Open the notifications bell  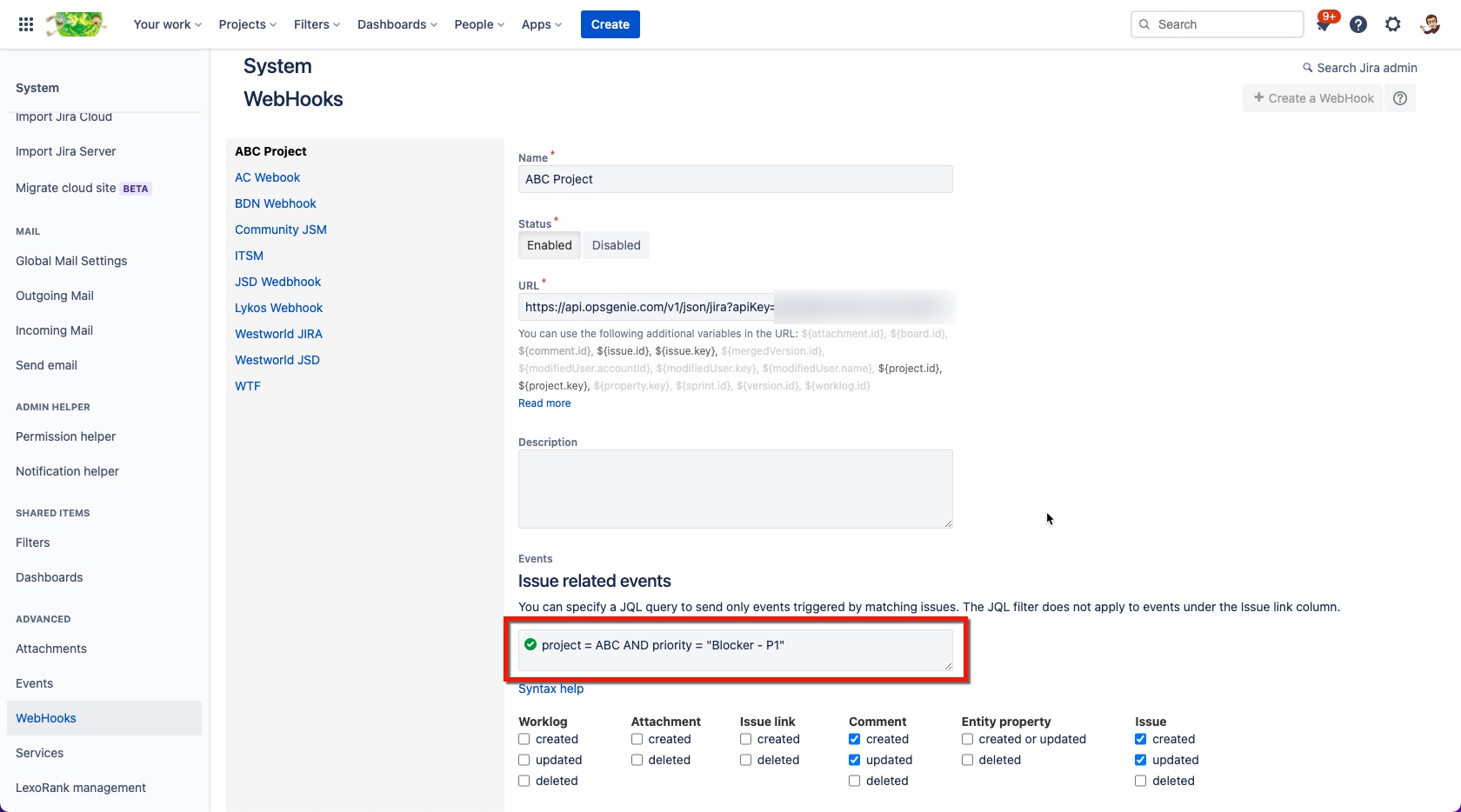click(1323, 24)
